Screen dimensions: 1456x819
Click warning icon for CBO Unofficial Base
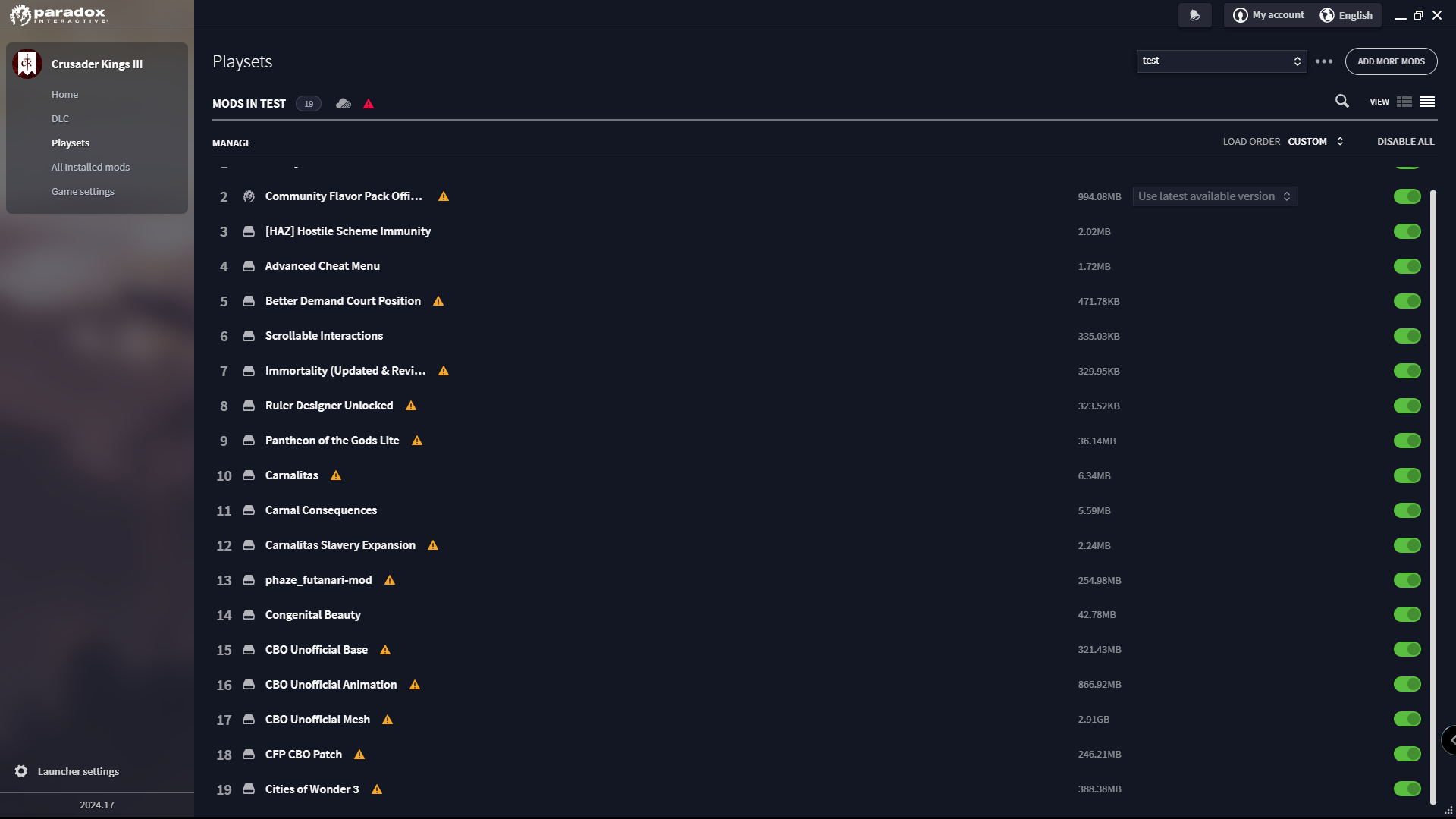coord(385,650)
